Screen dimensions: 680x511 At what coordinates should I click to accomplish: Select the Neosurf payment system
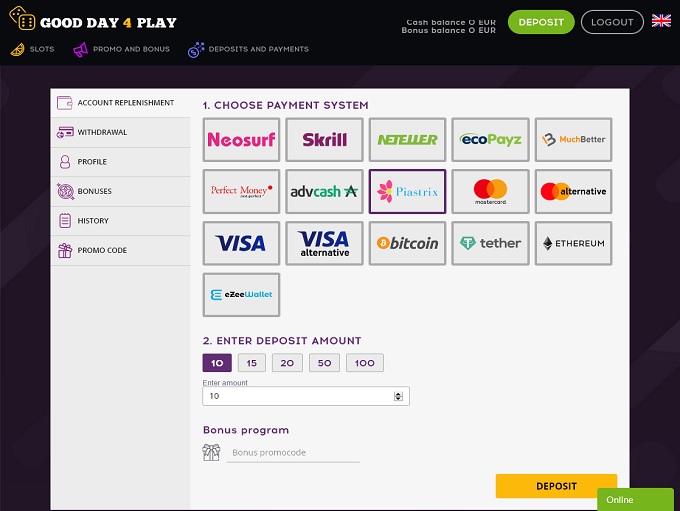coord(241,140)
